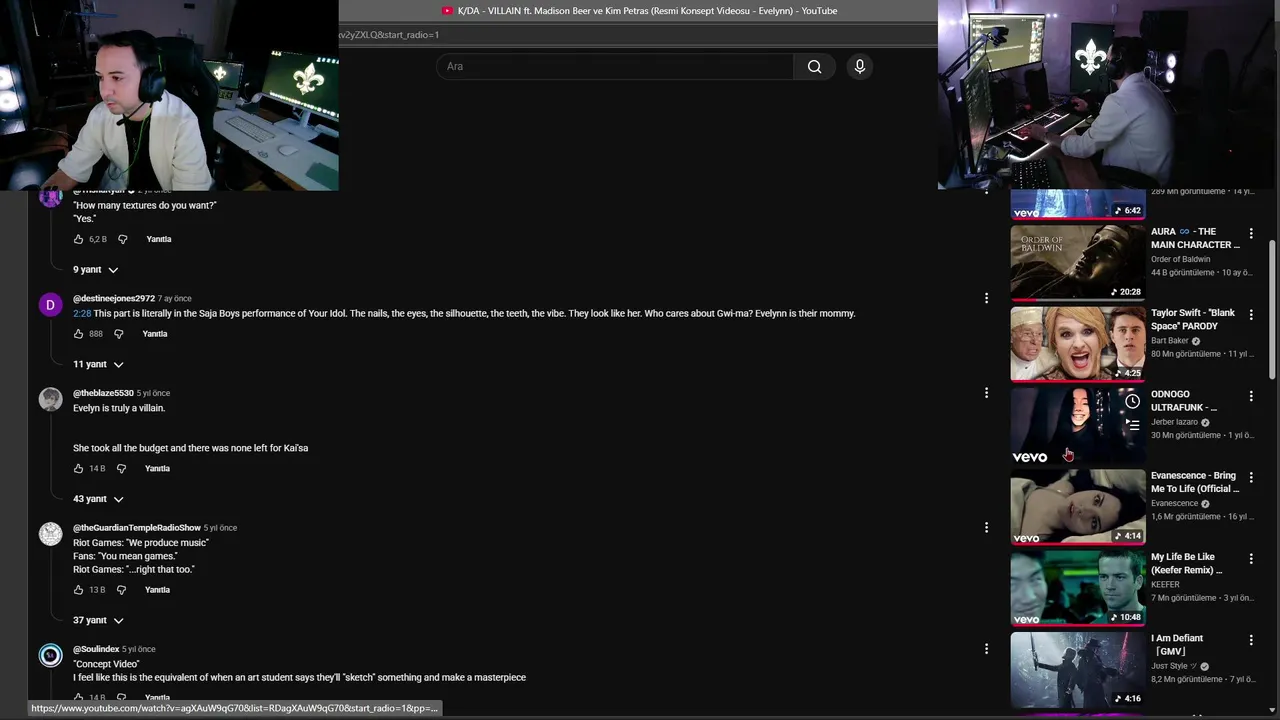Open 'Evanescence - Bring Me To Life' title

tap(1195, 482)
